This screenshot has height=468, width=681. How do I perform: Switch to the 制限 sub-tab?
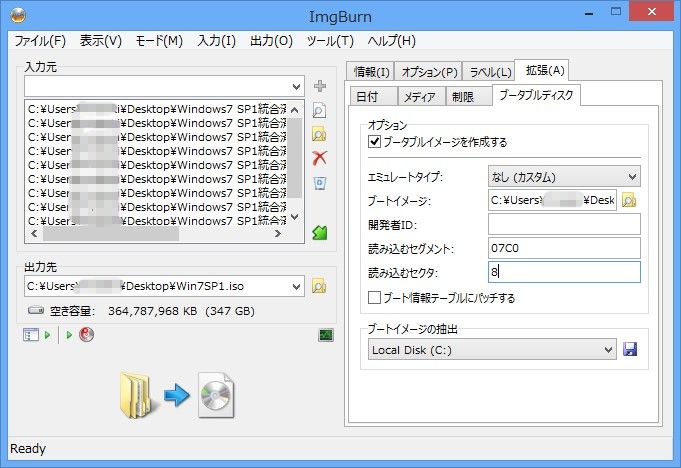pos(469,96)
